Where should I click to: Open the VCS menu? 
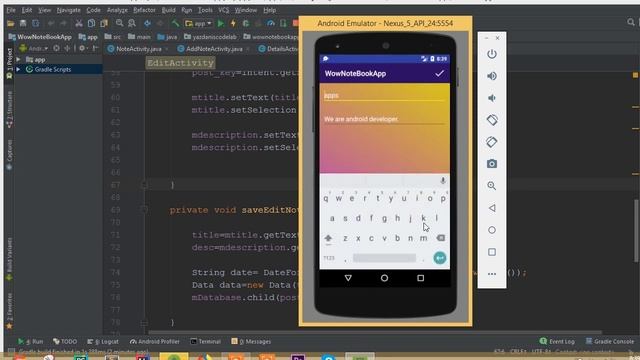(223, 10)
